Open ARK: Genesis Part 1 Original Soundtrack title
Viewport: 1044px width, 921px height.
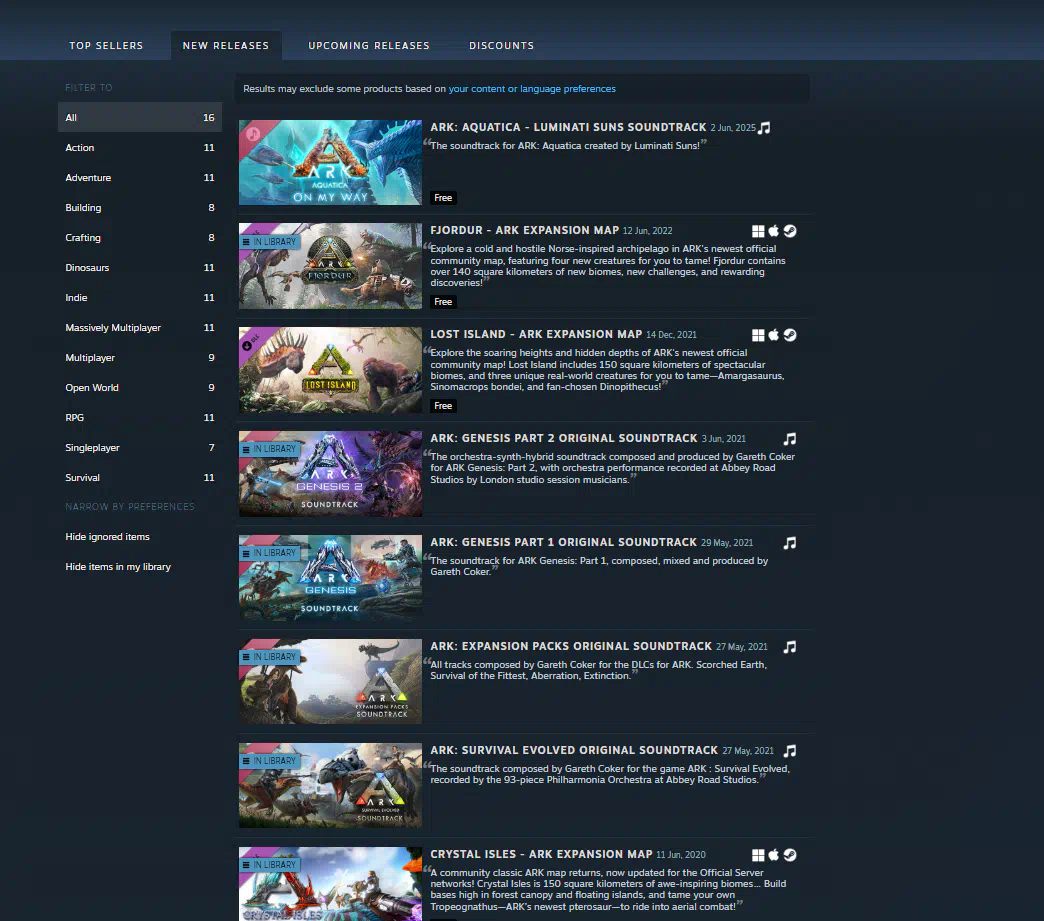point(563,542)
